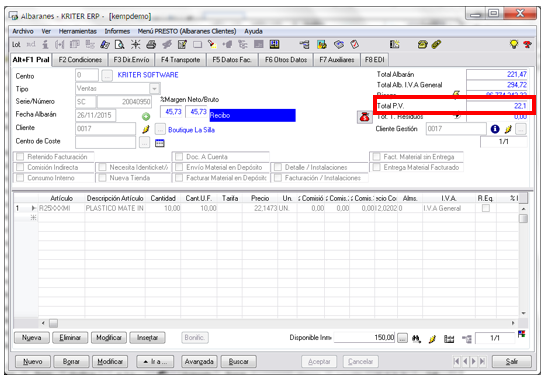Screen dimensions: 550x377
Task: Click the red money bag icon
Action: pos(364,117)
